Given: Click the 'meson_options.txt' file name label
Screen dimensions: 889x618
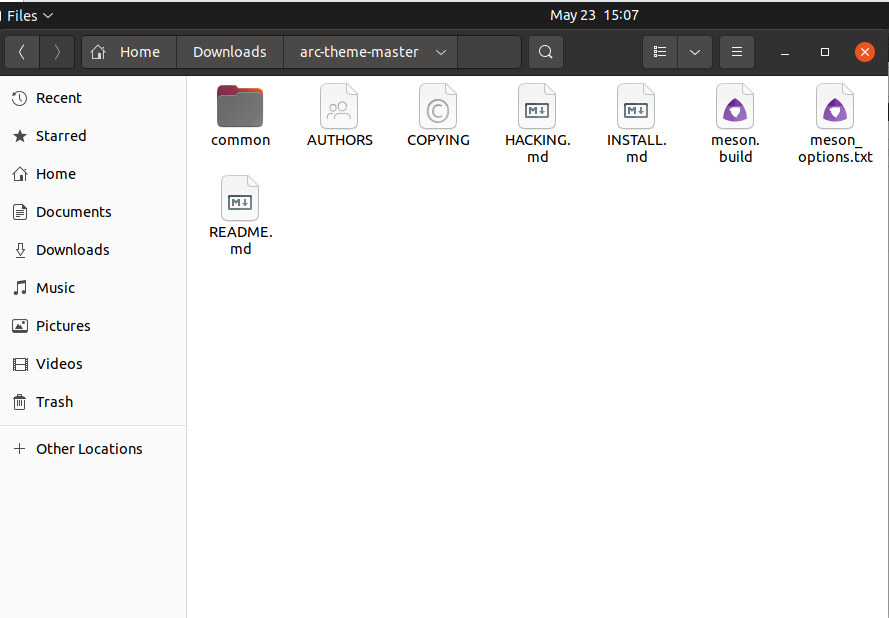Looking at the screenshot, I should click(x=835, y=149).
